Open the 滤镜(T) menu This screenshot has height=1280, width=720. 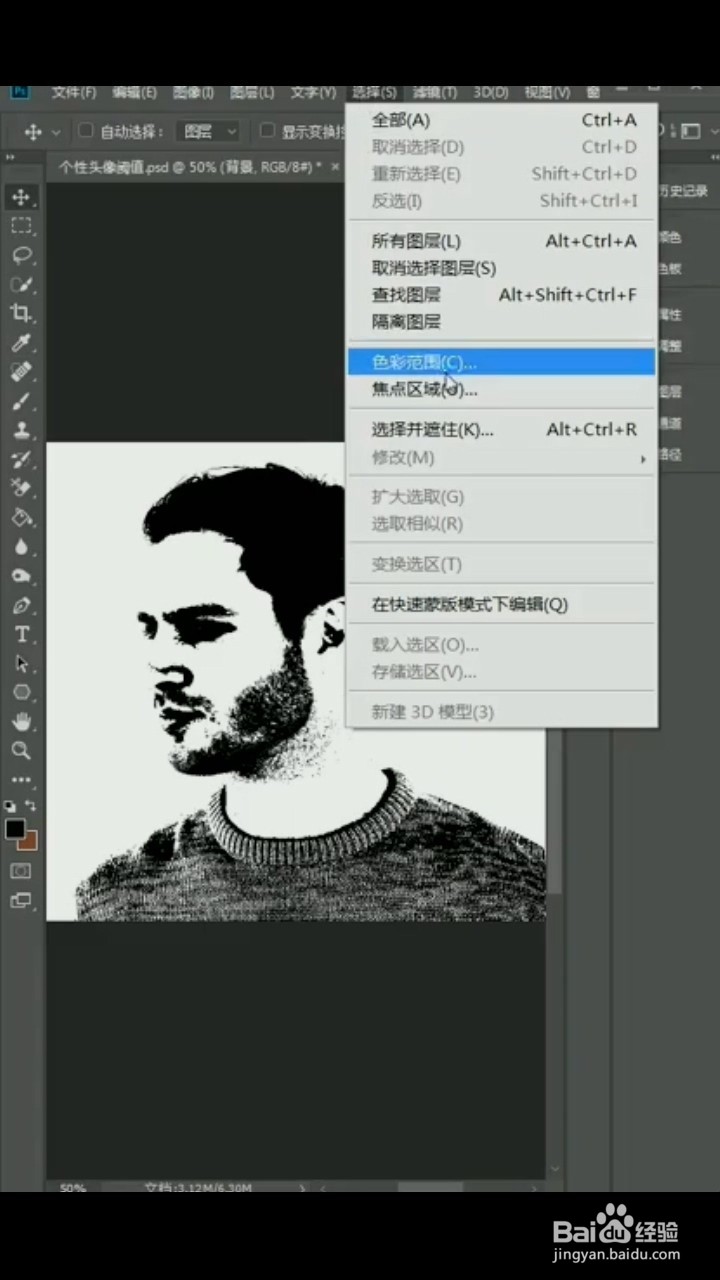pyautogui.click(x=435, y=92)
